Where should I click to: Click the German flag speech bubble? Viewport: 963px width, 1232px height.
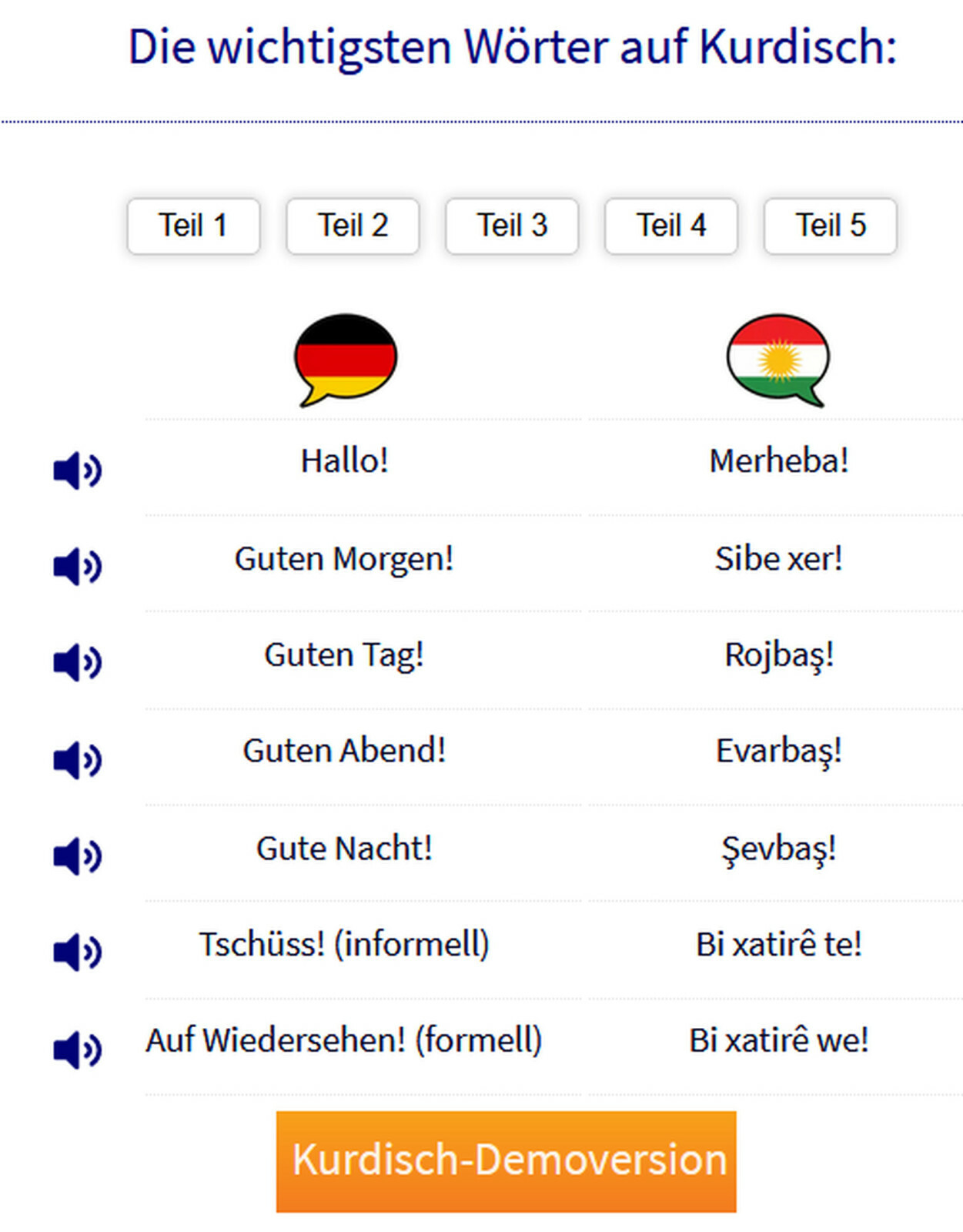click(x=346, y=360)
